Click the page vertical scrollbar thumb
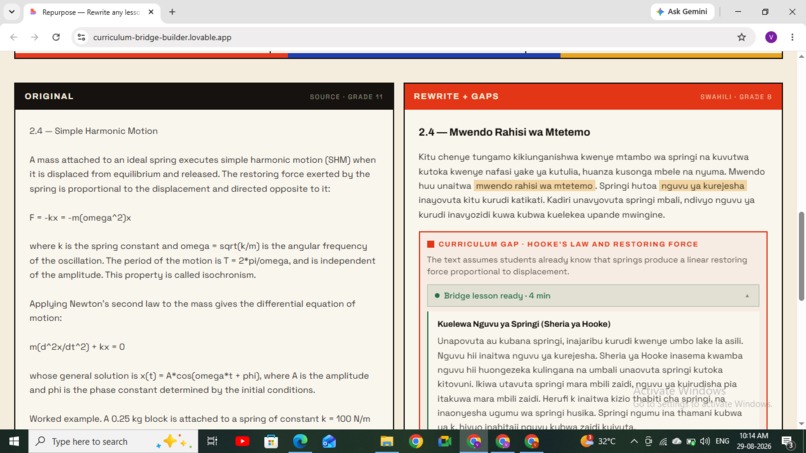 [800, 256]
